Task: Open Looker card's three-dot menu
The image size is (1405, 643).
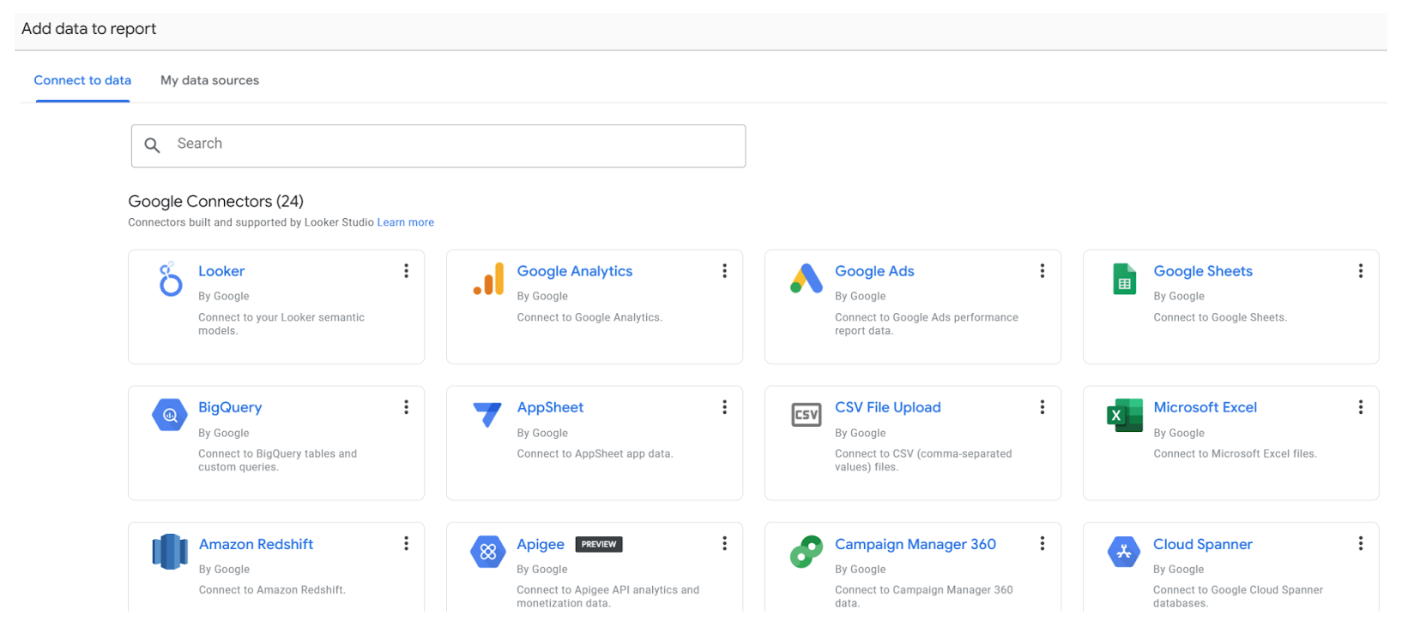Action: (406, 271)
